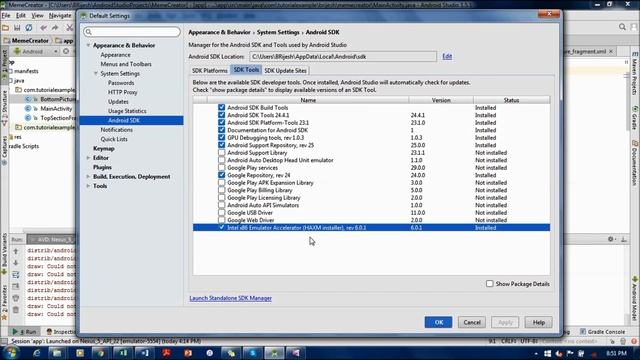Uncheck Android SDK Build Tools
The image size is (640, 360).
[x=221, y=107]
